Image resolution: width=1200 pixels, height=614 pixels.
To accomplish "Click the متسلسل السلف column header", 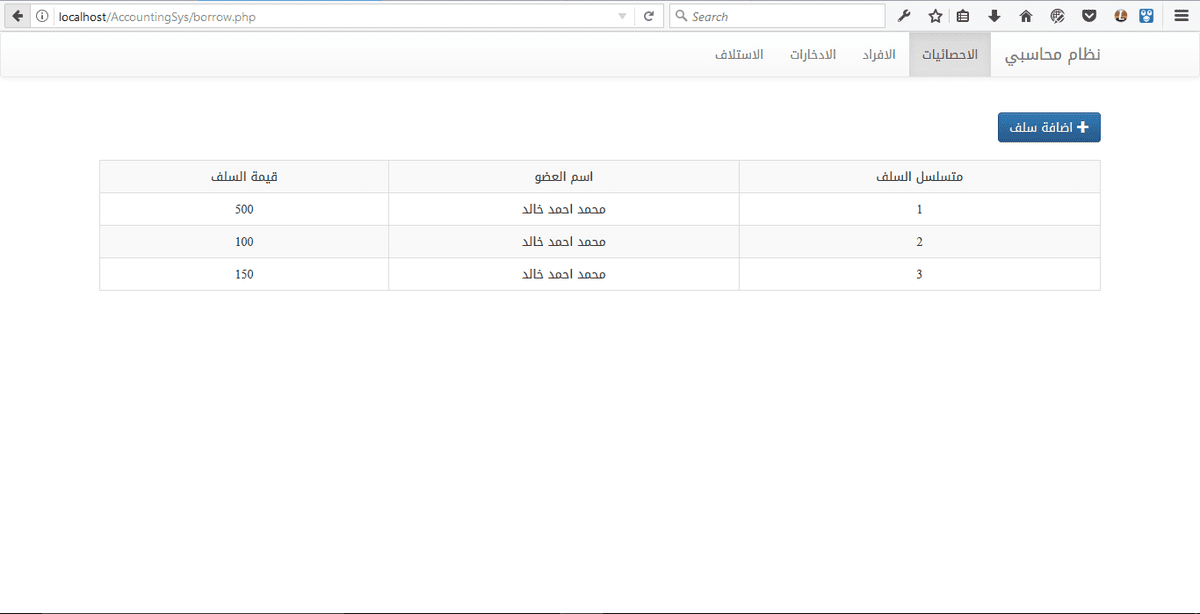I will click(x=919, y=177).
